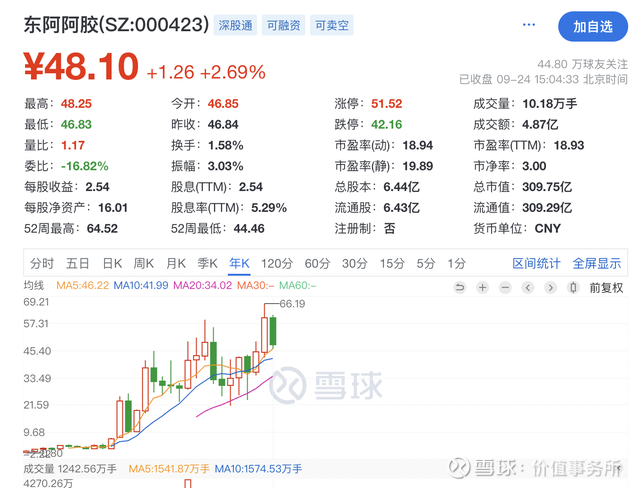Open 区间统计 range statistics
The height and width of the screenshot is (488, 640).
pyautogui.click(x=536, y=264)
